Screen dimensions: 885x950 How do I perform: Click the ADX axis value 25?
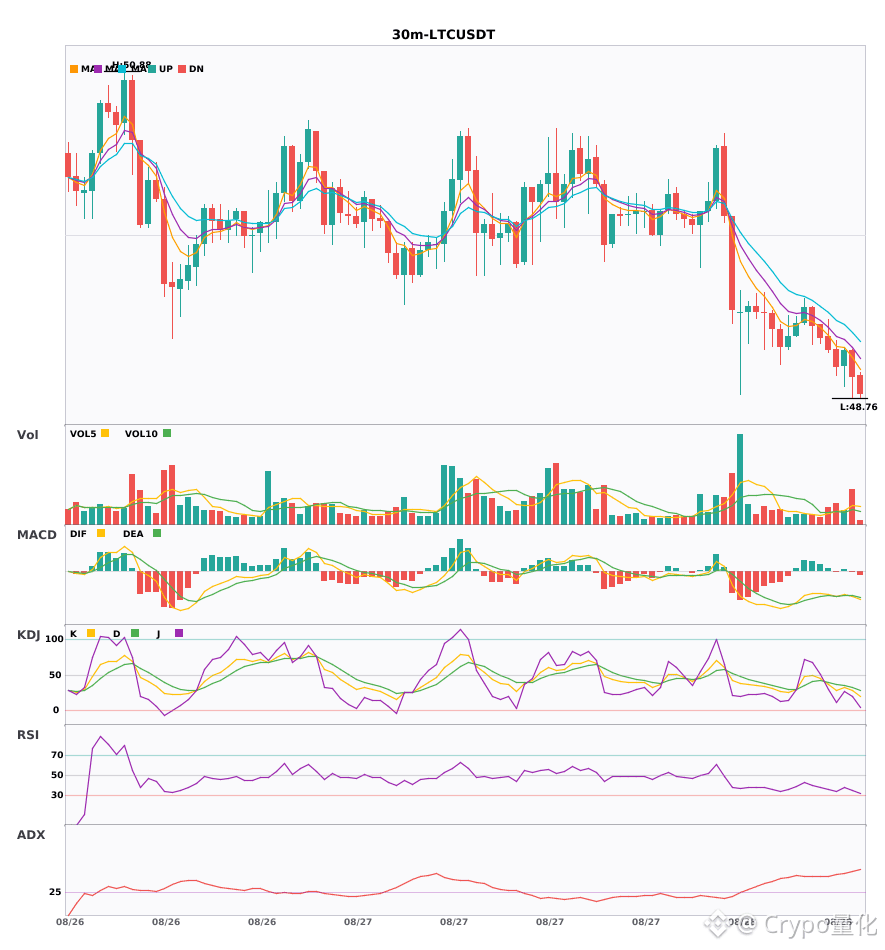(55, 892)
